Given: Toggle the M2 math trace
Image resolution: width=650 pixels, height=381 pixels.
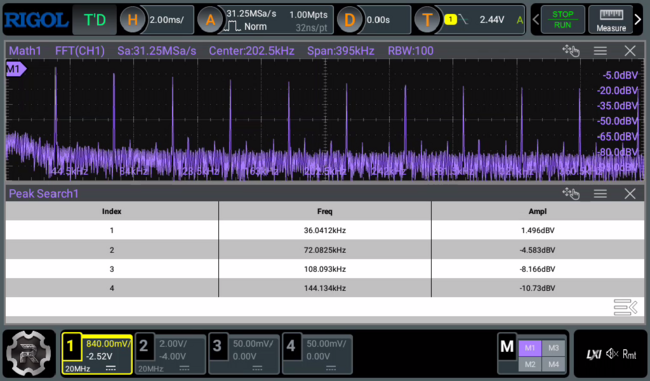Looking at the screenshot, I should pos(530,364).
